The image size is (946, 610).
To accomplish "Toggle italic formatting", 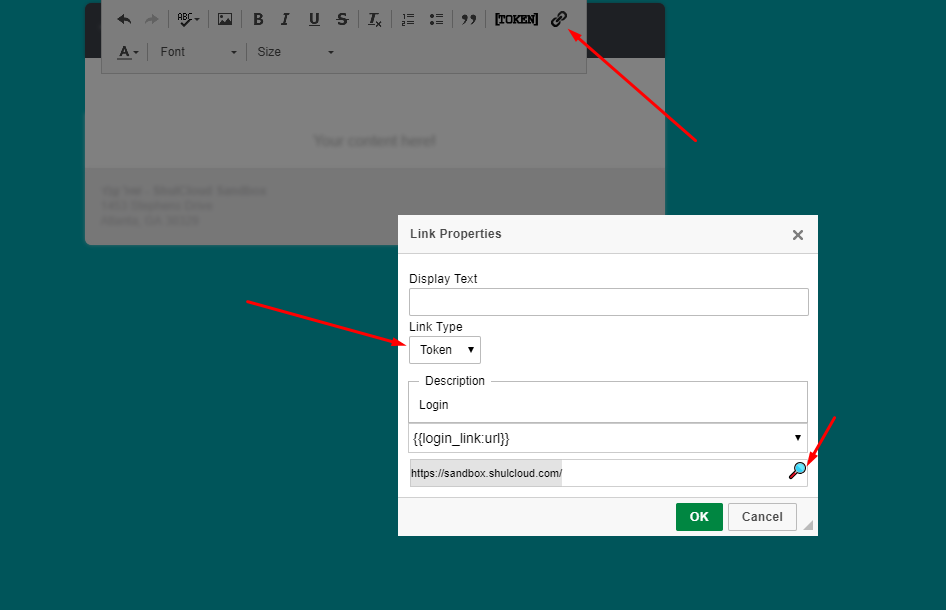I will point(285,19).
